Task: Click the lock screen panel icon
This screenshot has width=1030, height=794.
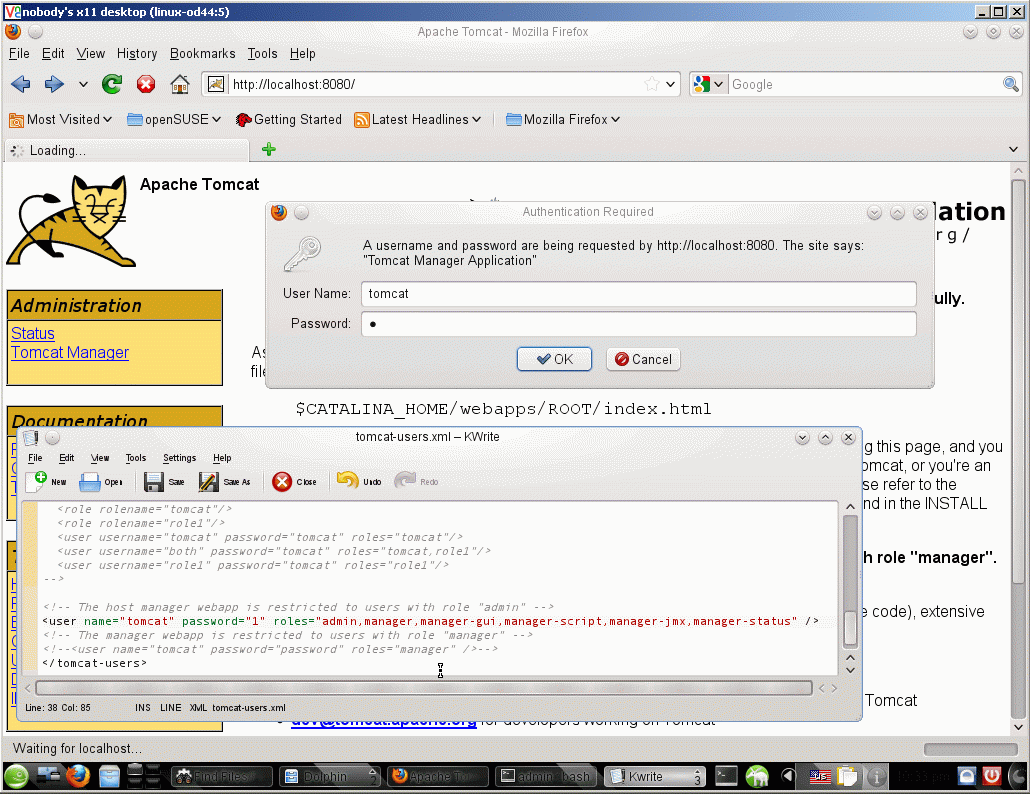Action: [967, 776]
